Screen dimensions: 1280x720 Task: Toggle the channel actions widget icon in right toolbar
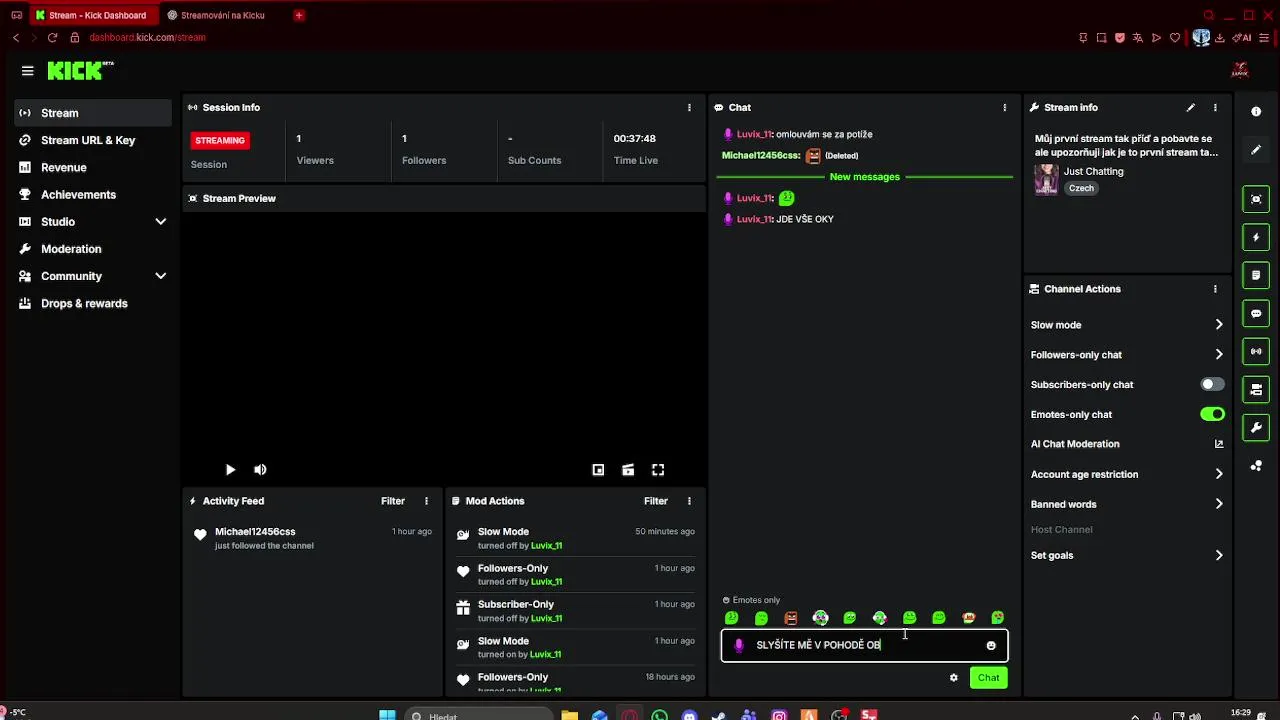pyautogui.click(x=1256, y=389)
